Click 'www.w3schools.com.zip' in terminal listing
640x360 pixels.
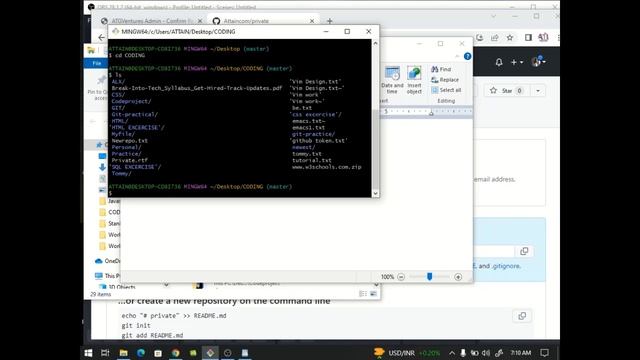coord(327,167)
